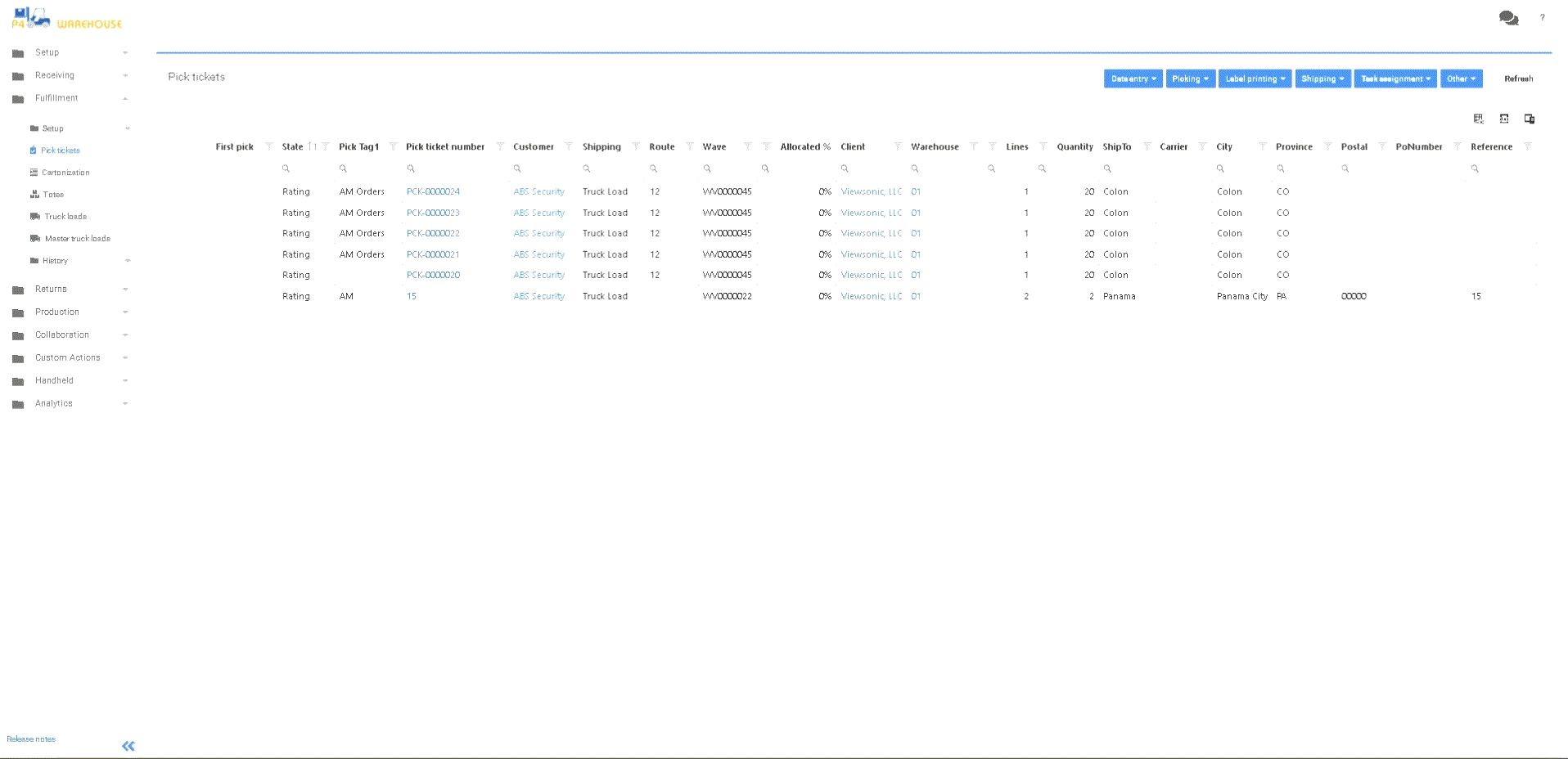
Task: Click the Cartonization icon in sidebar
Action: (x=34, y=173)
